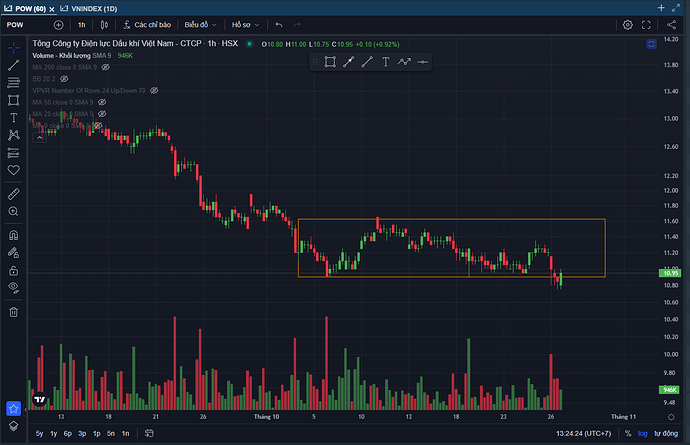The image size is (690, 445).
Task: Click the share icon in top toolbar
Action: click(x=672, y=24)
